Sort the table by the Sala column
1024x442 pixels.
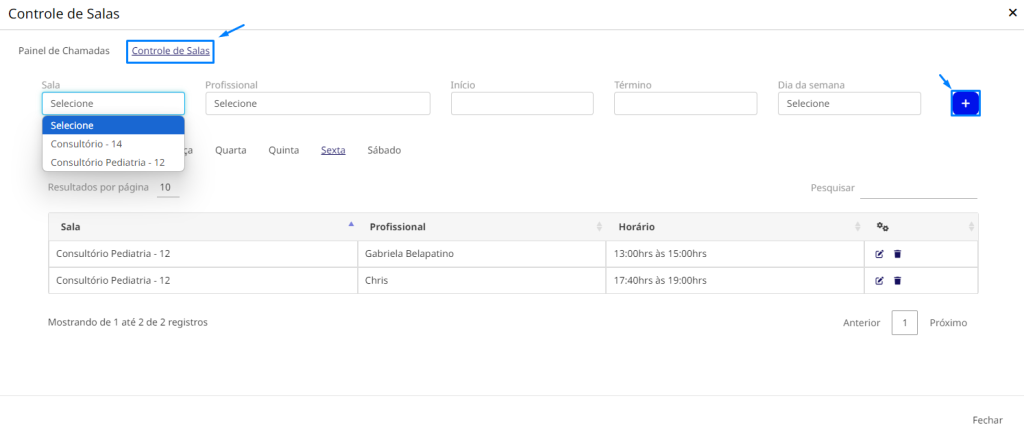(x=203, y=227)
